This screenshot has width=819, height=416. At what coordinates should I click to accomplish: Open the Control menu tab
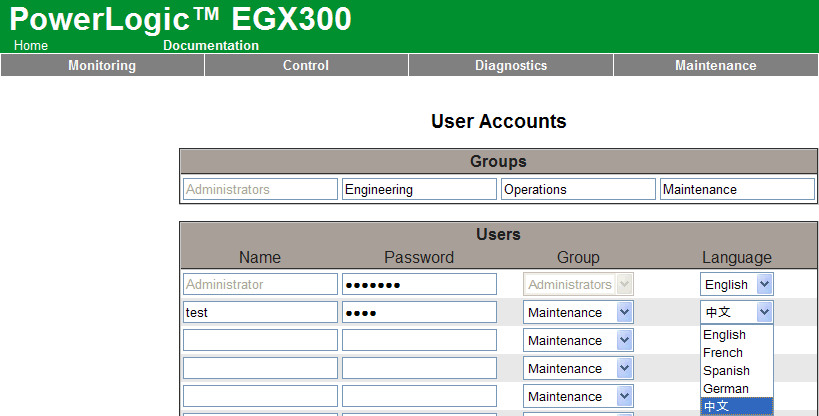point(306,65)
